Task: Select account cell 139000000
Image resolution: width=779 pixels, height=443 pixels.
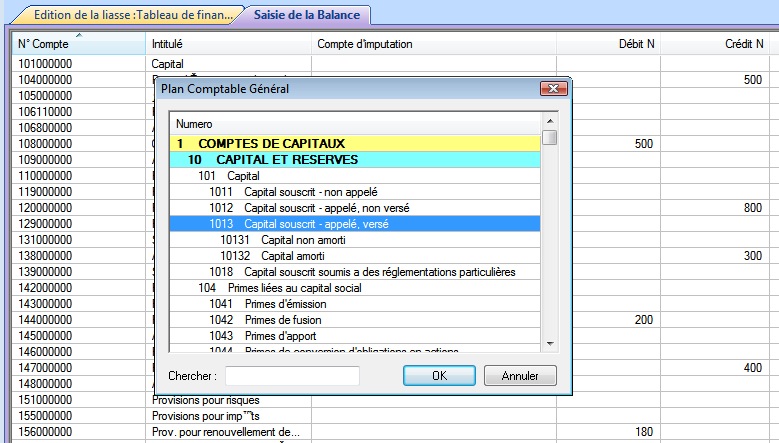Action: tap(78, 272)
